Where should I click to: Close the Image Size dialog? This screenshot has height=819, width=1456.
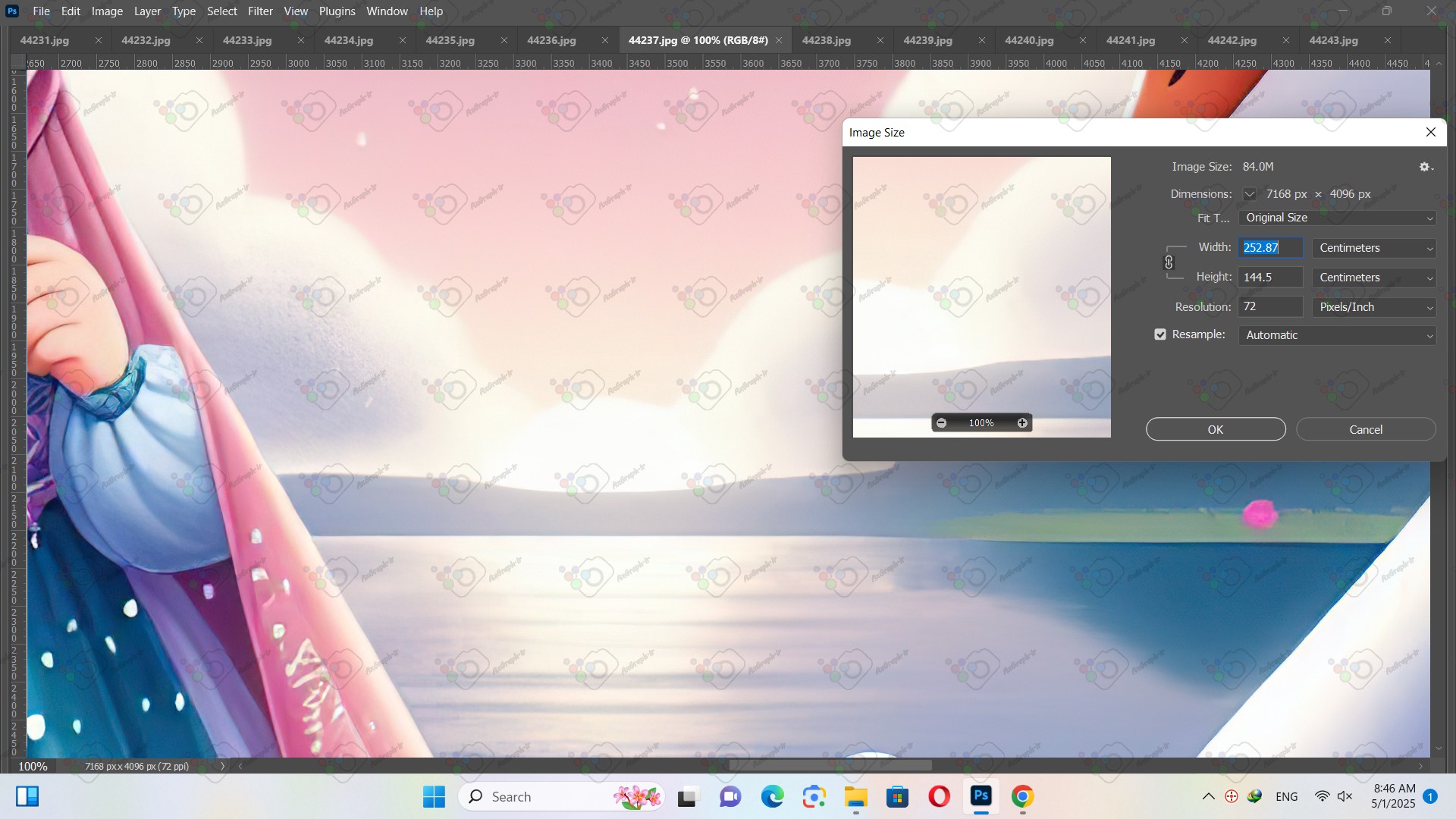(x=1431, y=133)
